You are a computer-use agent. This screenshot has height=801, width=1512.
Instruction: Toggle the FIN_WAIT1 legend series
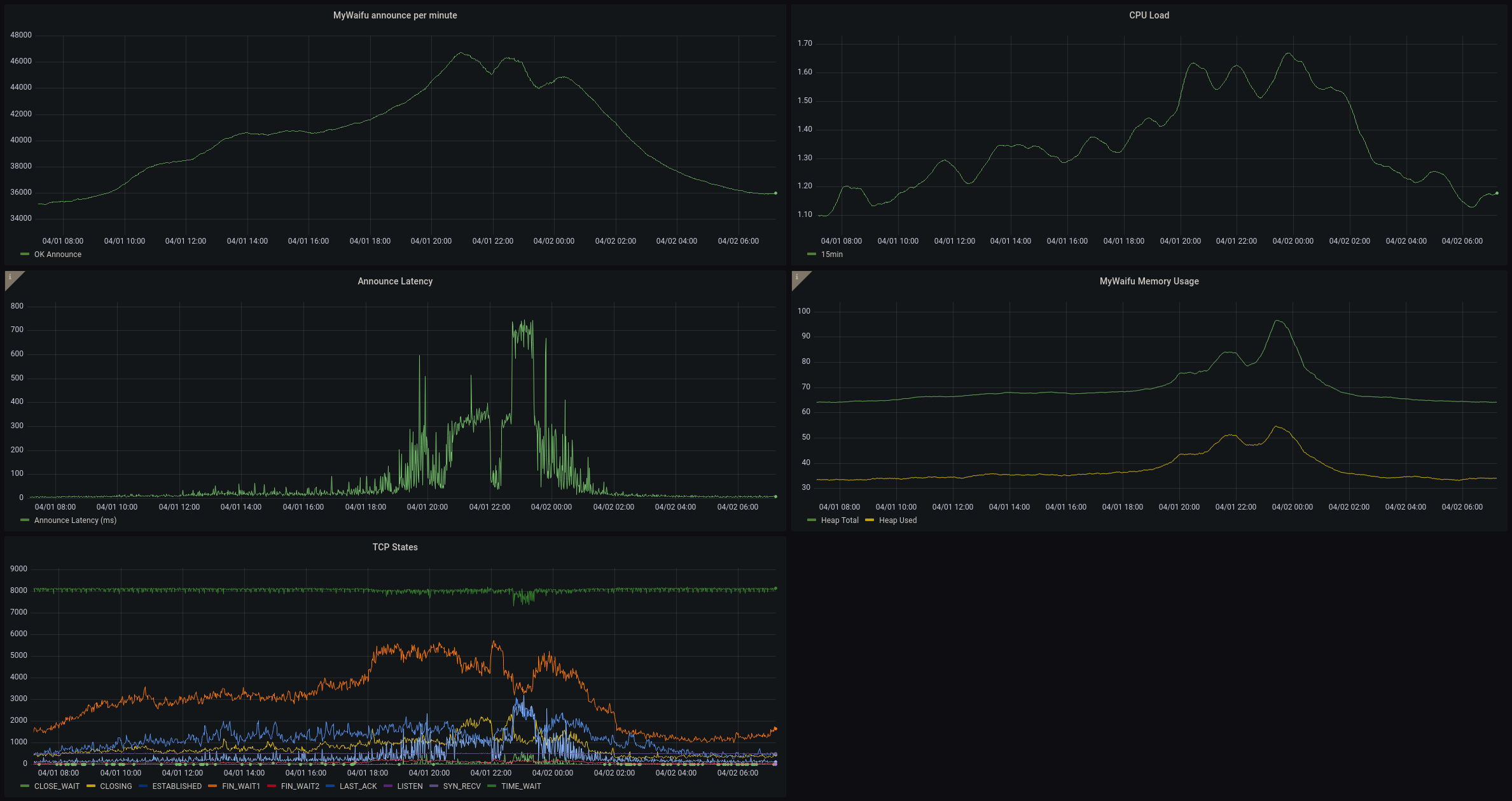[241, 786]
